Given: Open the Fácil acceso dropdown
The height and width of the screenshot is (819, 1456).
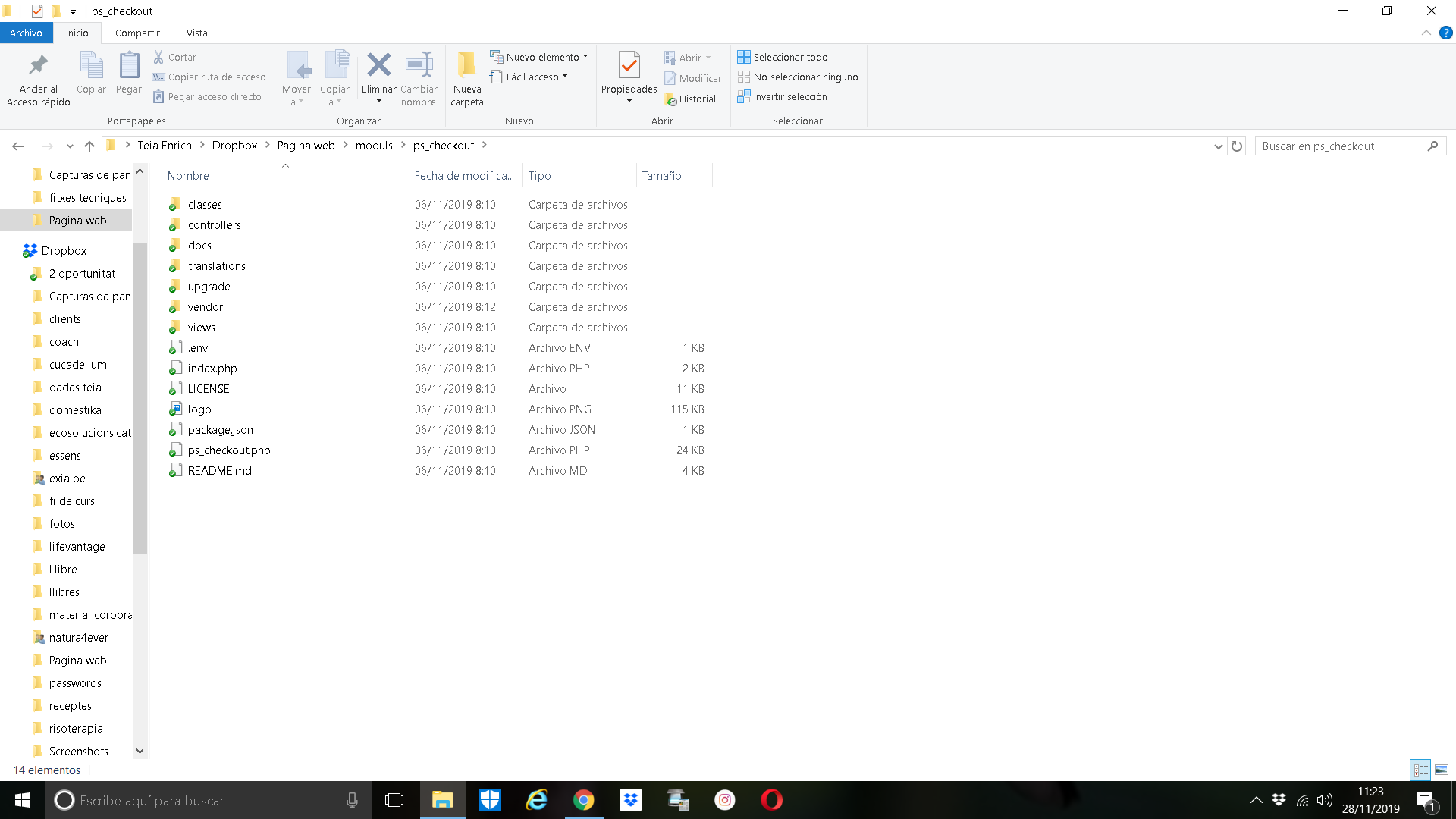Looking at the screenshot, I should (565, 76).
